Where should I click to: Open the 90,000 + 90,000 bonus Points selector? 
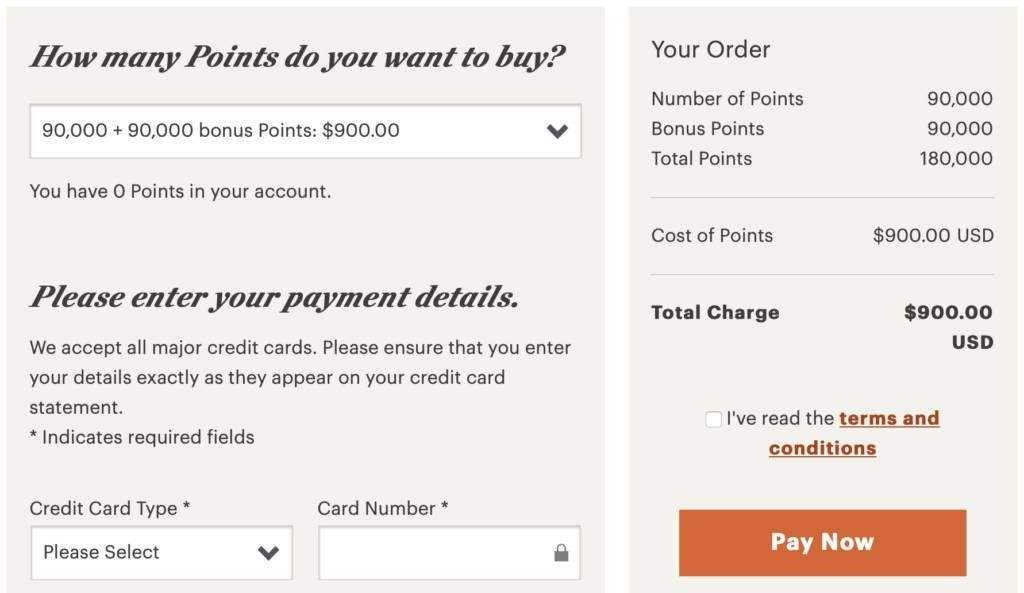(x=305, y=131)
